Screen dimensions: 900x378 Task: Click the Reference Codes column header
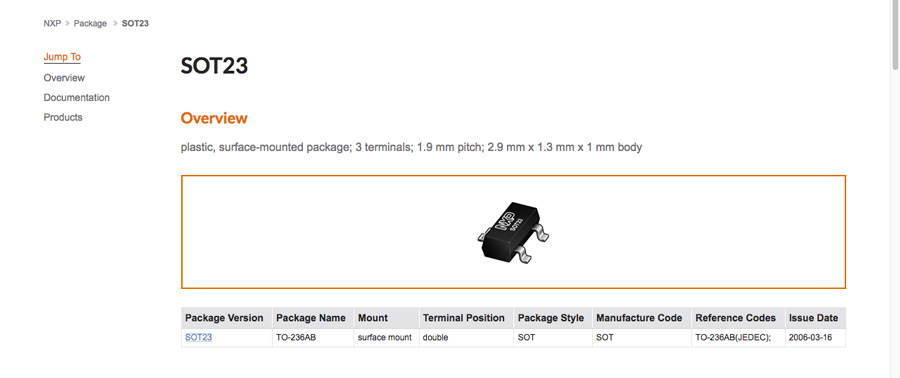738,318
